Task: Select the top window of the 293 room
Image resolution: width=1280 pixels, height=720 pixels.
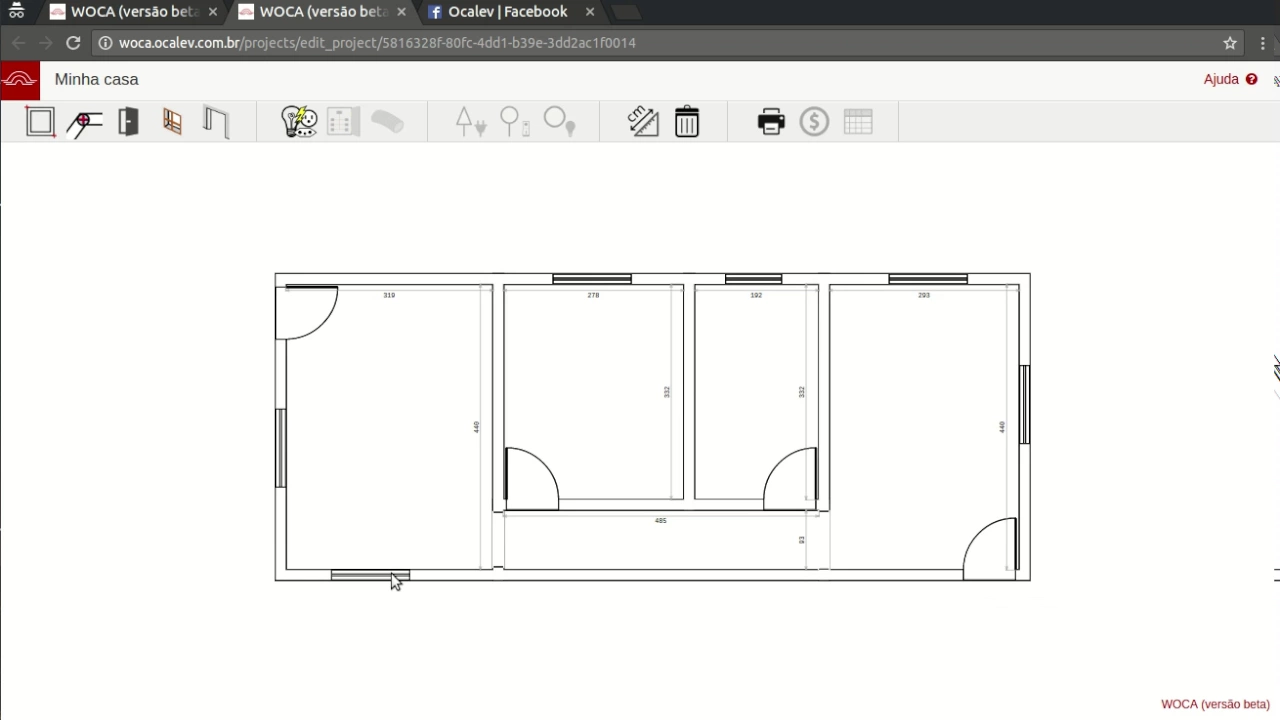Action: point(928,279)
